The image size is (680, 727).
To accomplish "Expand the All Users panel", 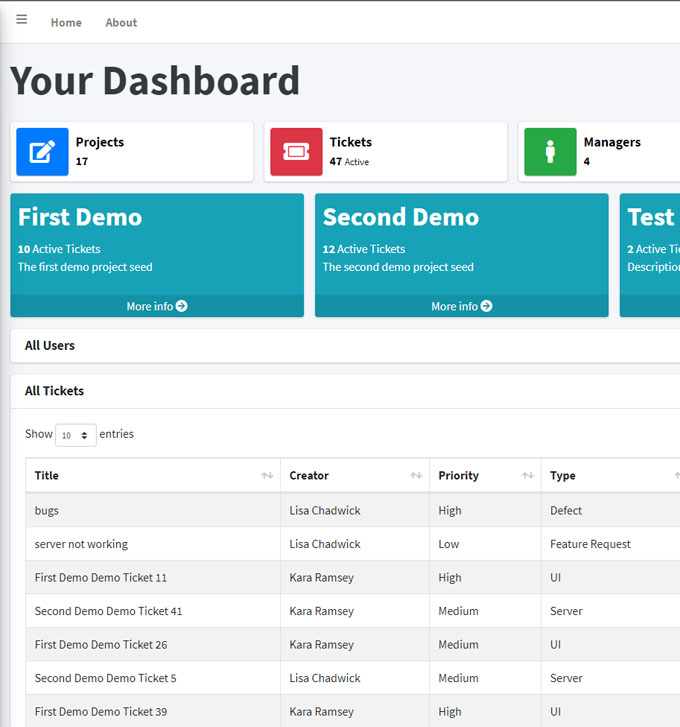I will [x=50, y=345].
